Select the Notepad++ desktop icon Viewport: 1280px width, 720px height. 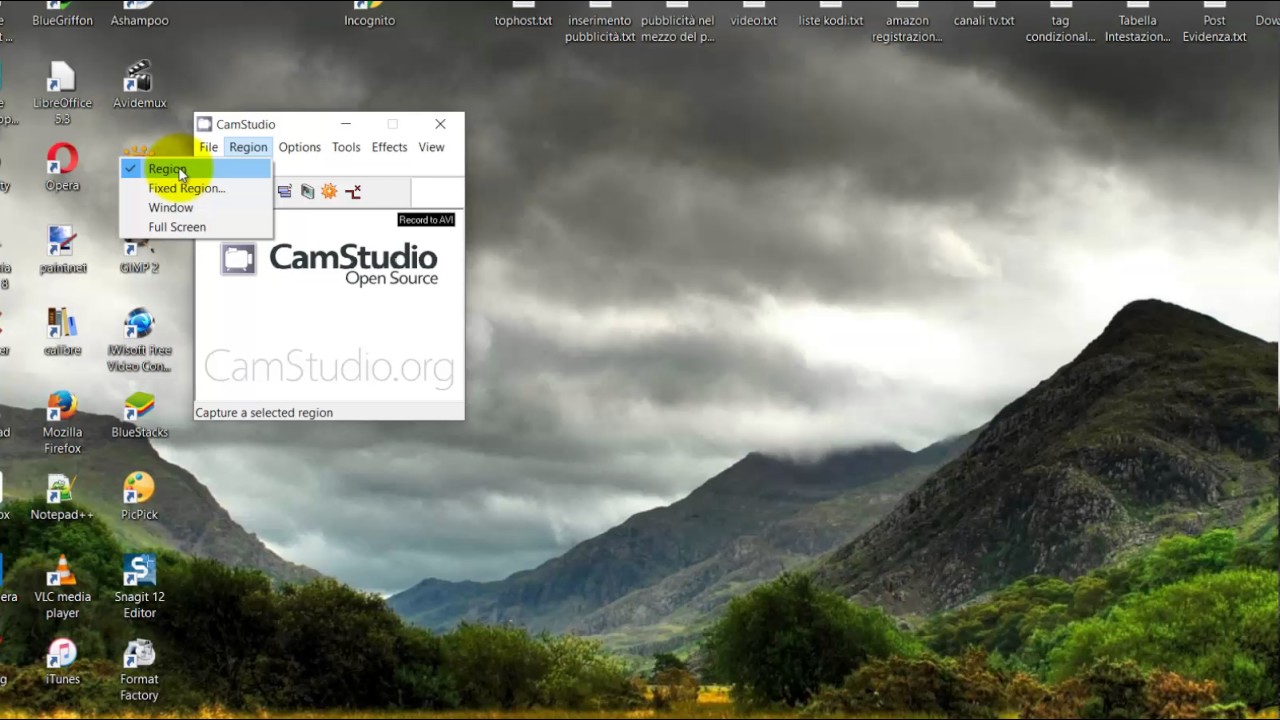tap(62, 497)
